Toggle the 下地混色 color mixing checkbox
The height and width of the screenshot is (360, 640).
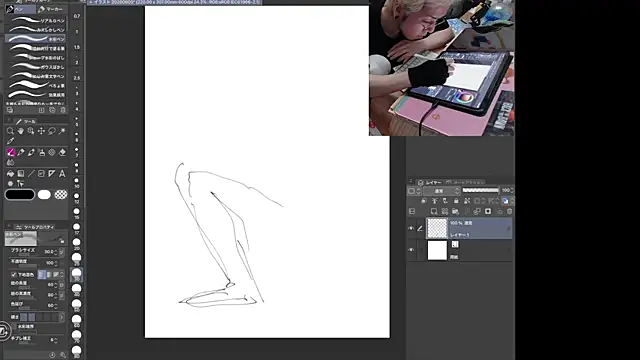[x=13, y=275]
